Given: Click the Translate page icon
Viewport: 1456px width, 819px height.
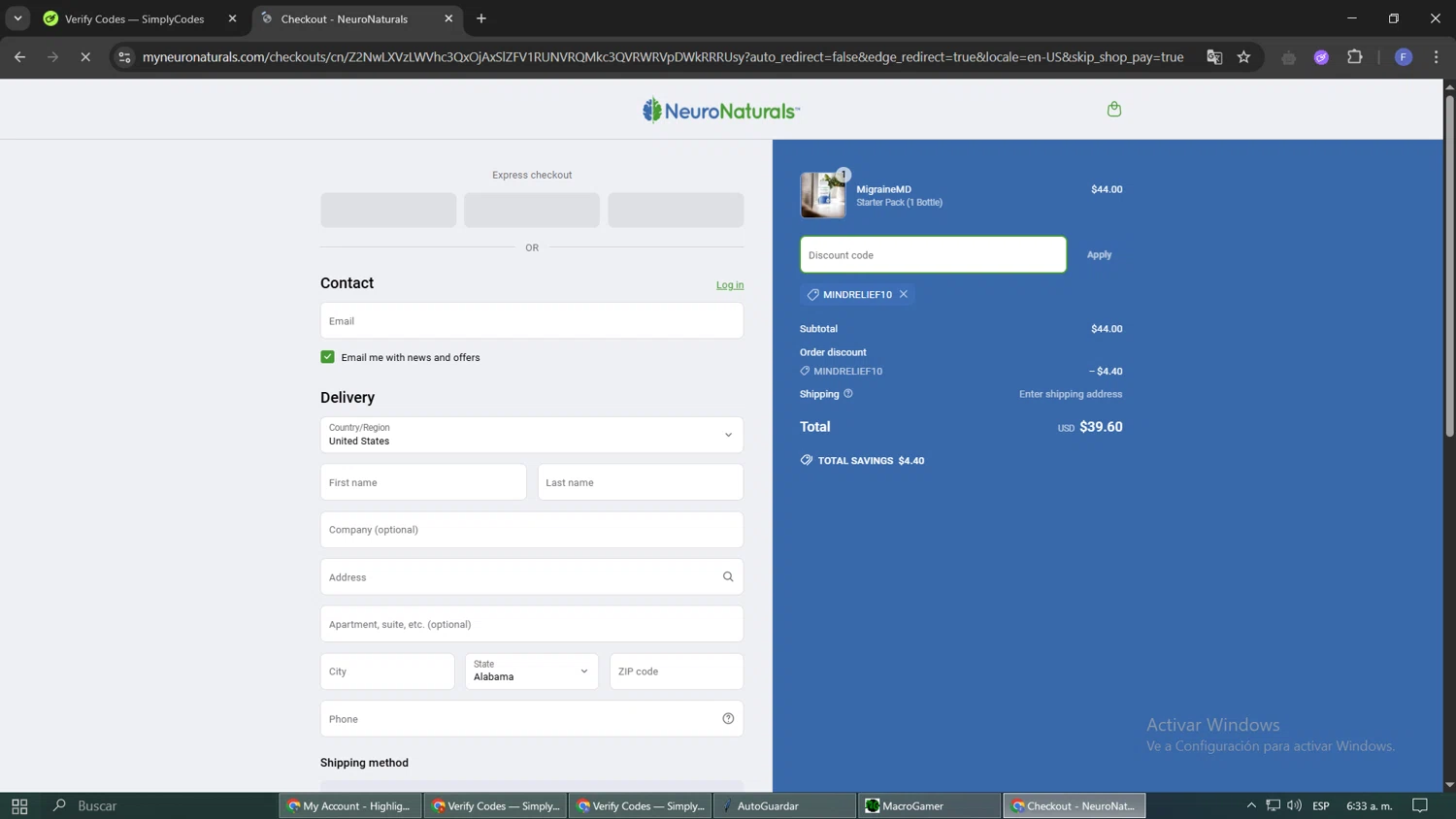Looking at the screenshot, I should (x=1214, y=57).
